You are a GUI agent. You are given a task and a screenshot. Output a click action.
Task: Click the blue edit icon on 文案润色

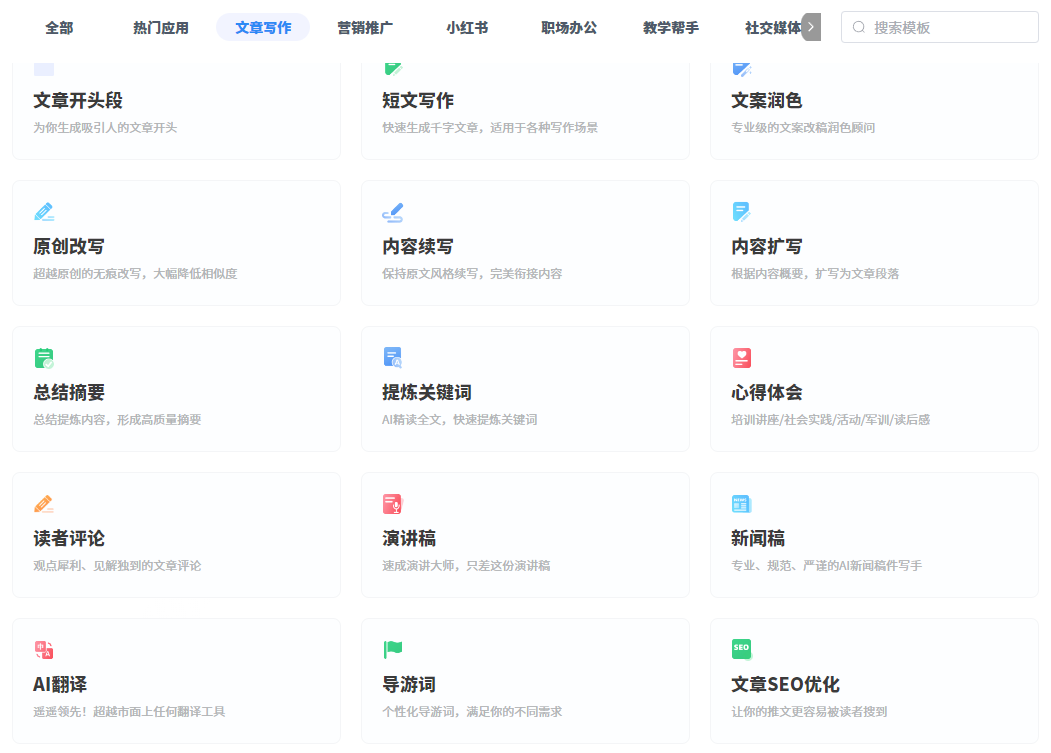741,68
